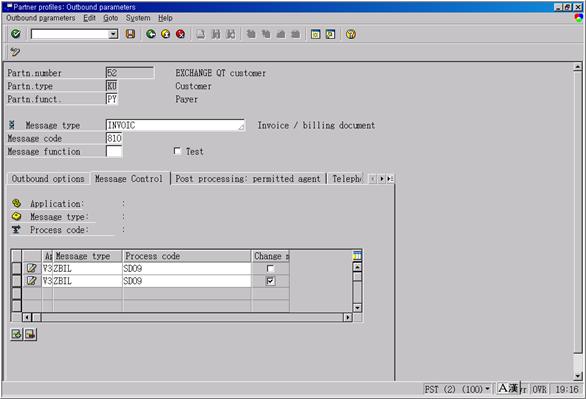Open the Message type INVOIC value help
Screen dimensions: 586x399
coord(241,127)
